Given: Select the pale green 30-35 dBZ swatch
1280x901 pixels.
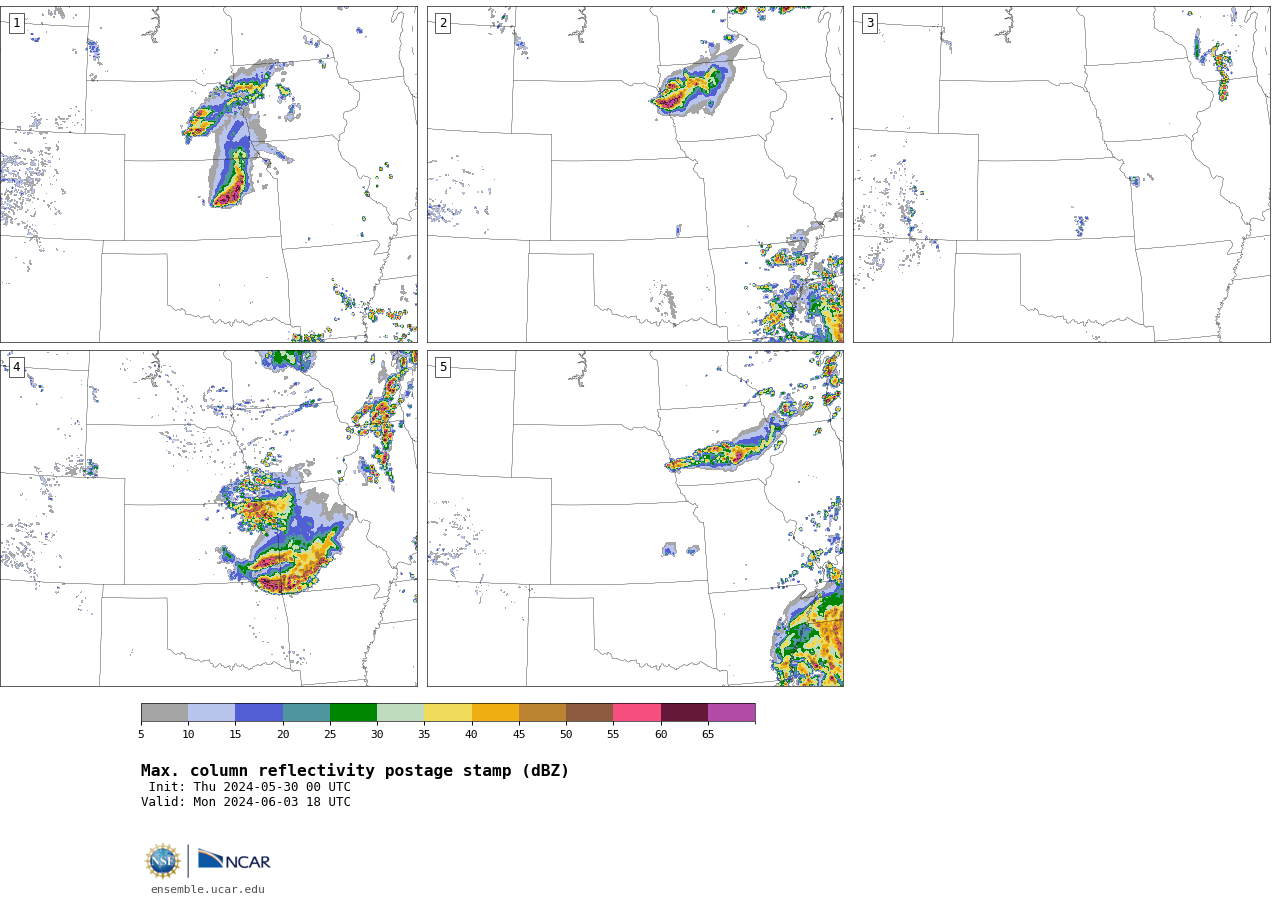Looking at the screenshot, I should point(401,713).
